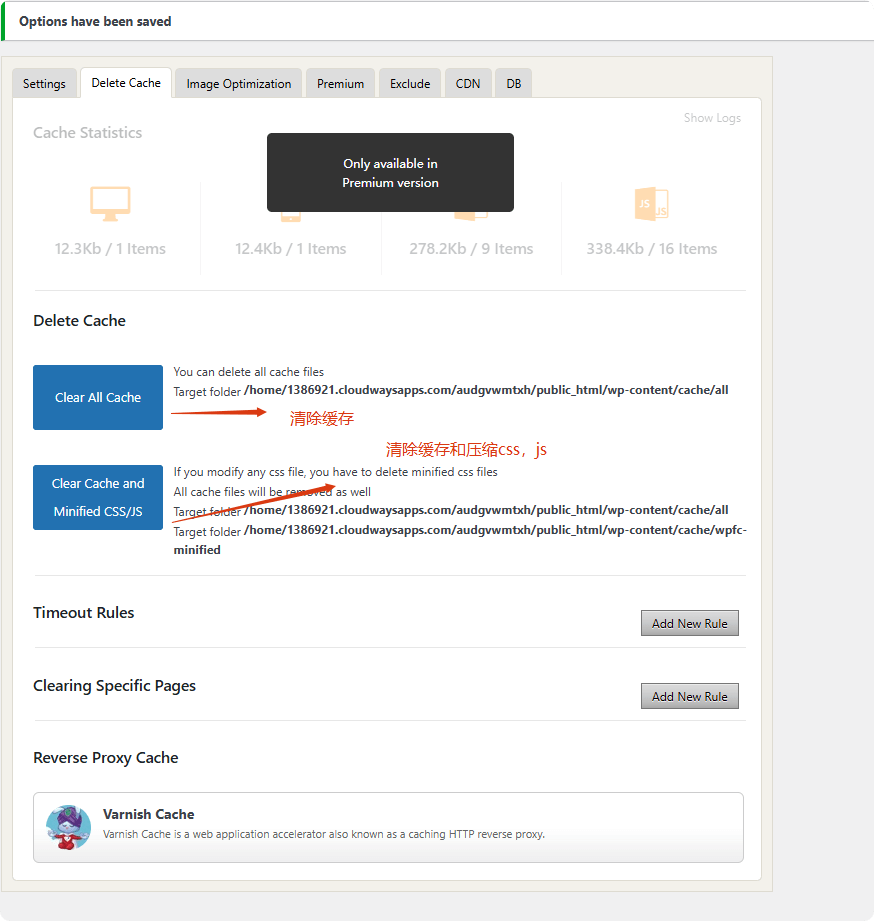Select the Delete Cache tab
The width and height of the screenshot is (874, 921).
coord(126,83)
